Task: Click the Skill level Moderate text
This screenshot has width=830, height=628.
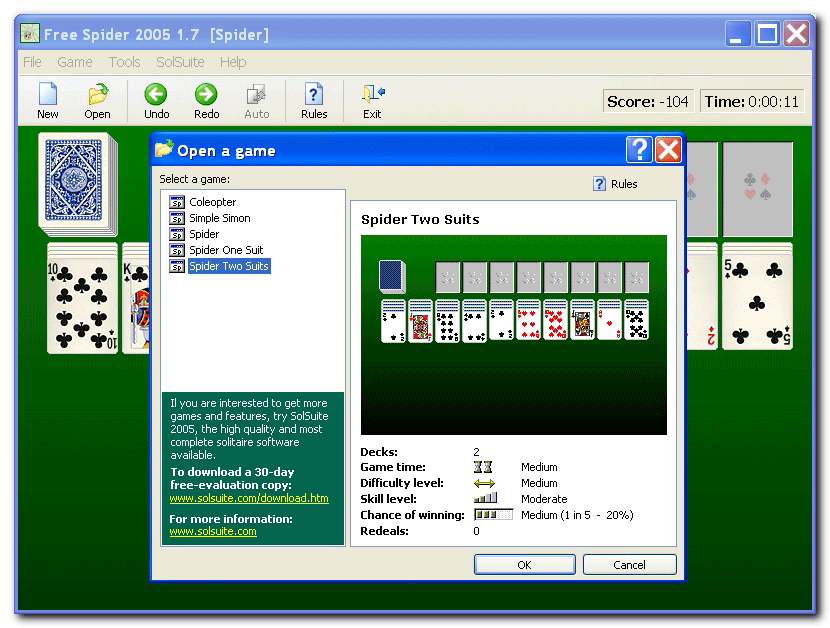Action: 544,499
